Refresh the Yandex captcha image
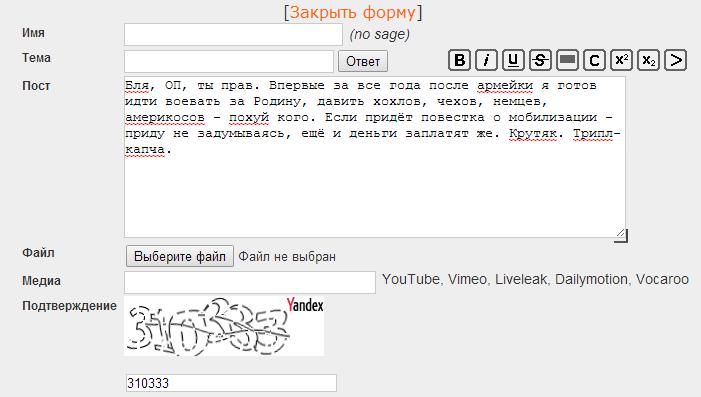 point(224,326)
